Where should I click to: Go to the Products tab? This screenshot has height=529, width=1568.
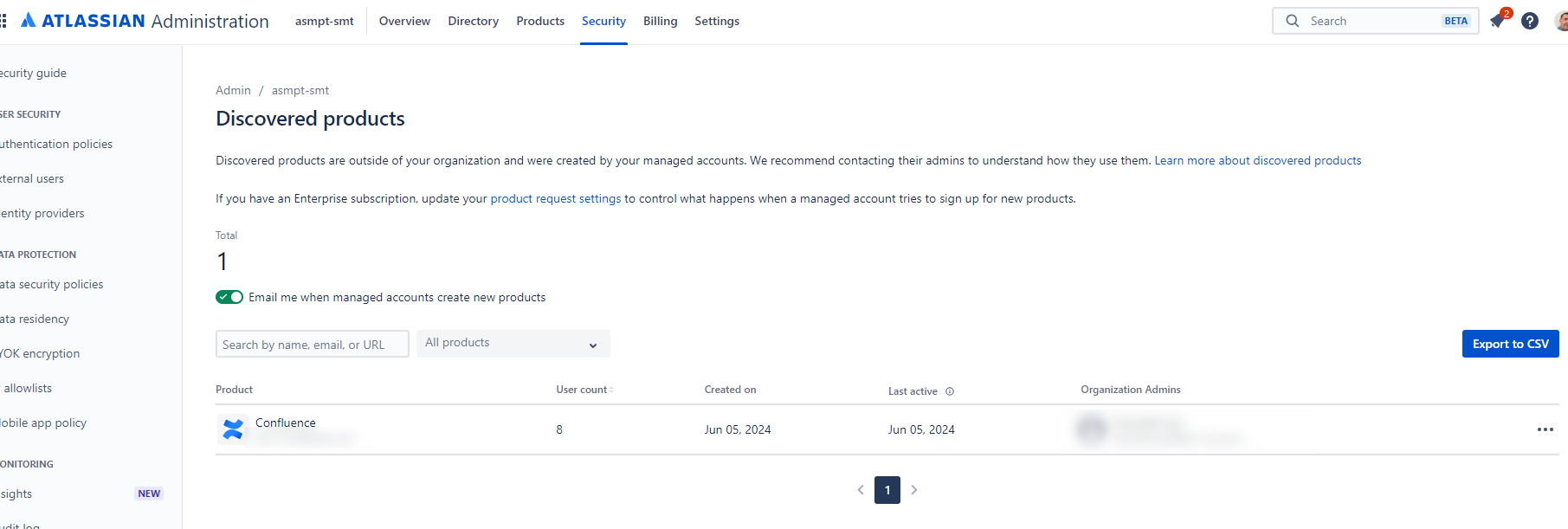[540, 21]
